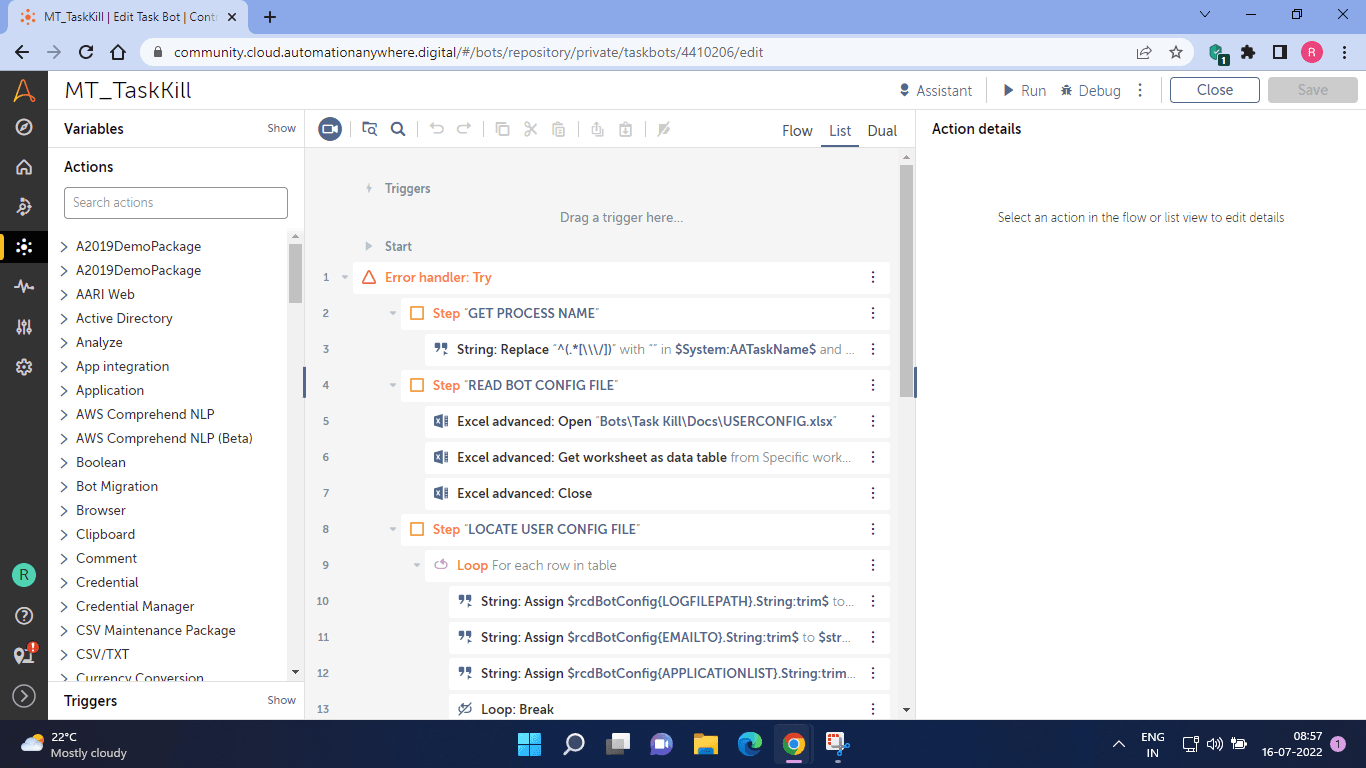The width and height of the screenshot is (1366, 768).
Task: Toggle the checkbox of Step READ BOT CONFIG FILE
Action: (x=417, y=385)
